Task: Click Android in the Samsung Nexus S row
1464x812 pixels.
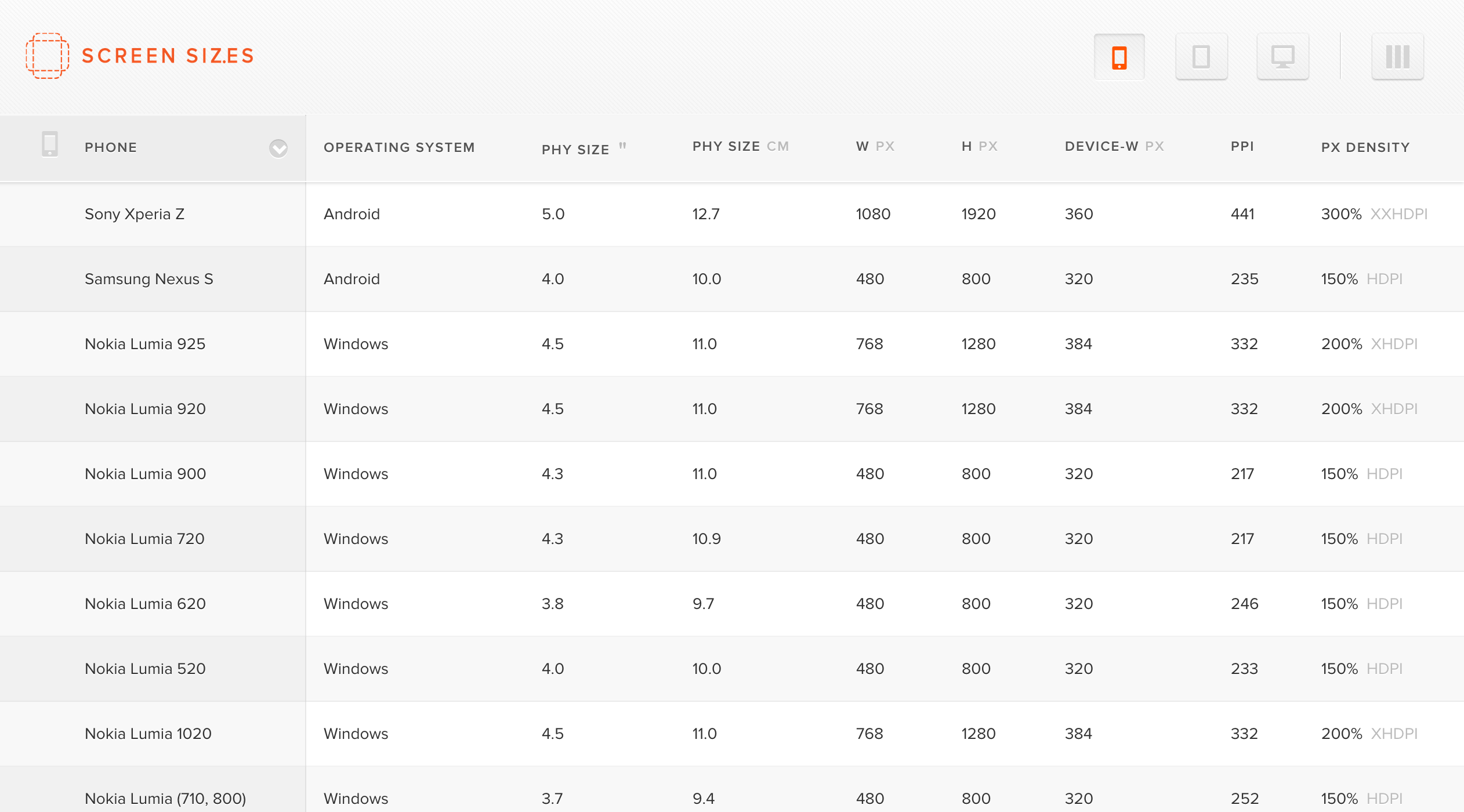Action: click(x=351, y=279)
